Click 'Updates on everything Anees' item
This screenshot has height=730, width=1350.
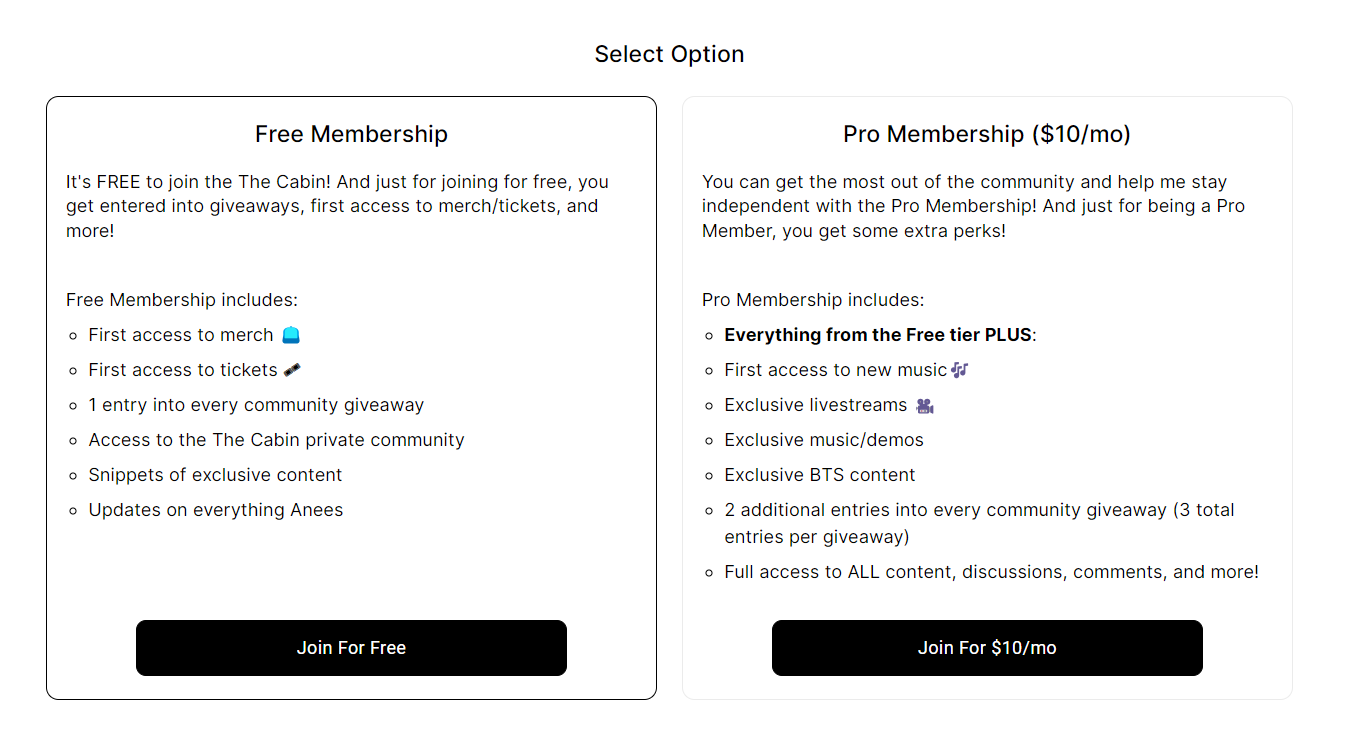pos(216,510)
